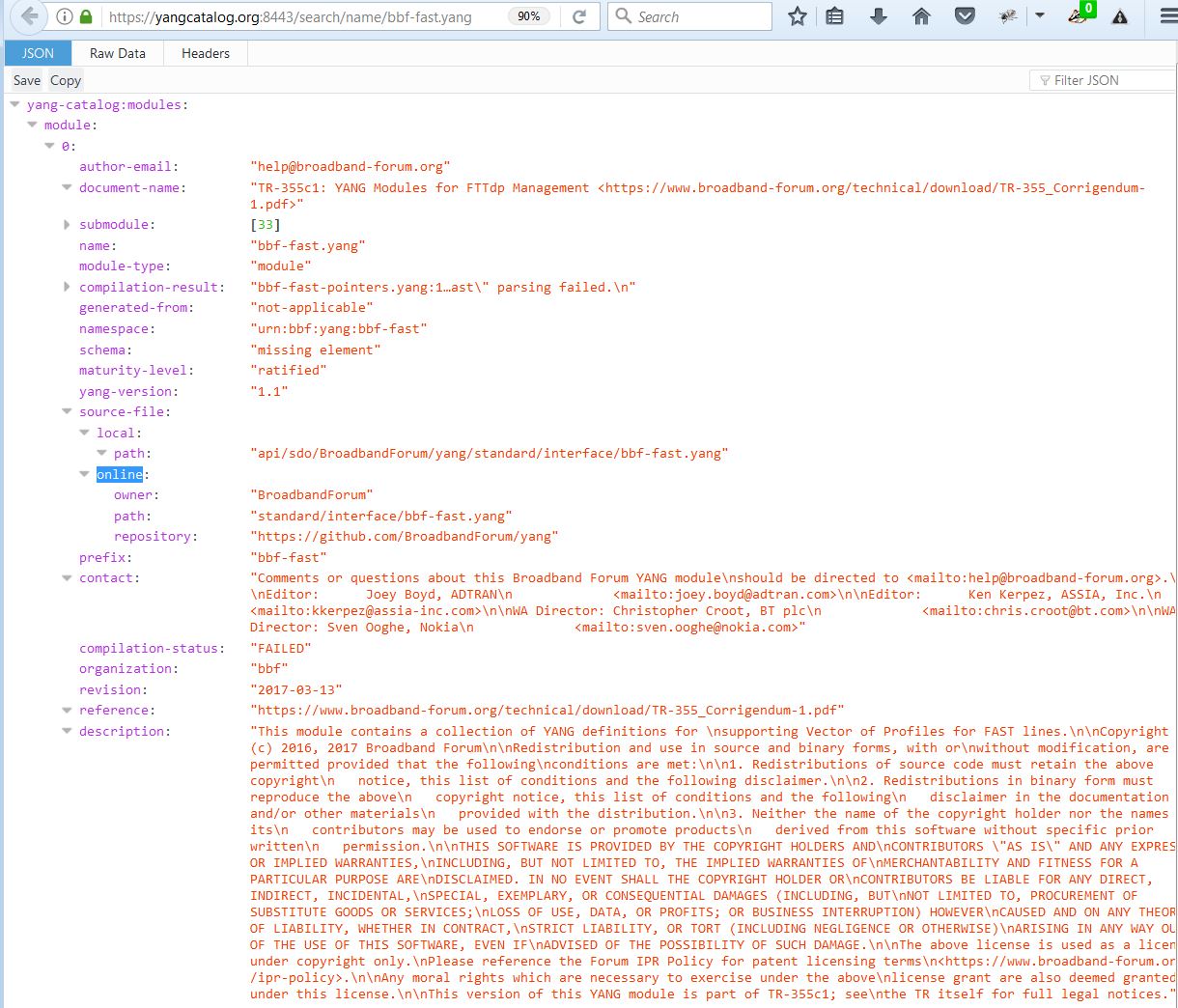Click the generated-from key
The height and width of the screenshot is (1008, 1178).
tap(136, 308)
